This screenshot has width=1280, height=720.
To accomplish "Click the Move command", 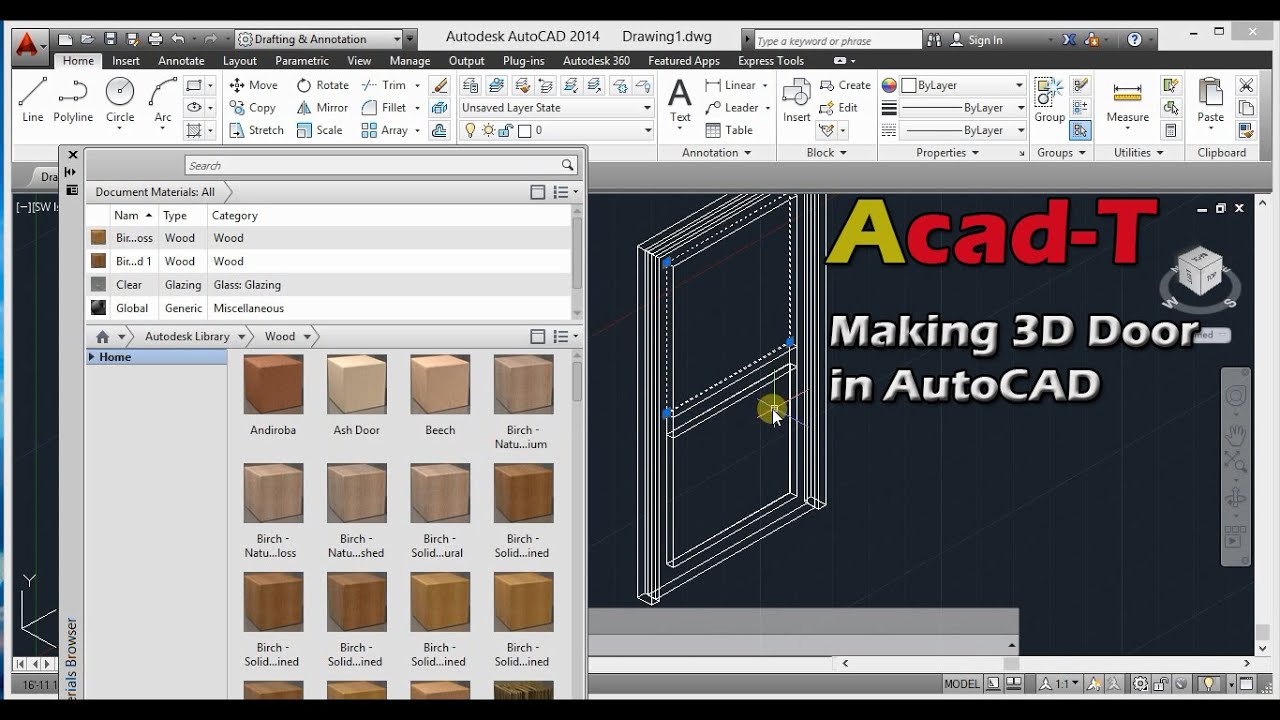I will click(253, 85).
